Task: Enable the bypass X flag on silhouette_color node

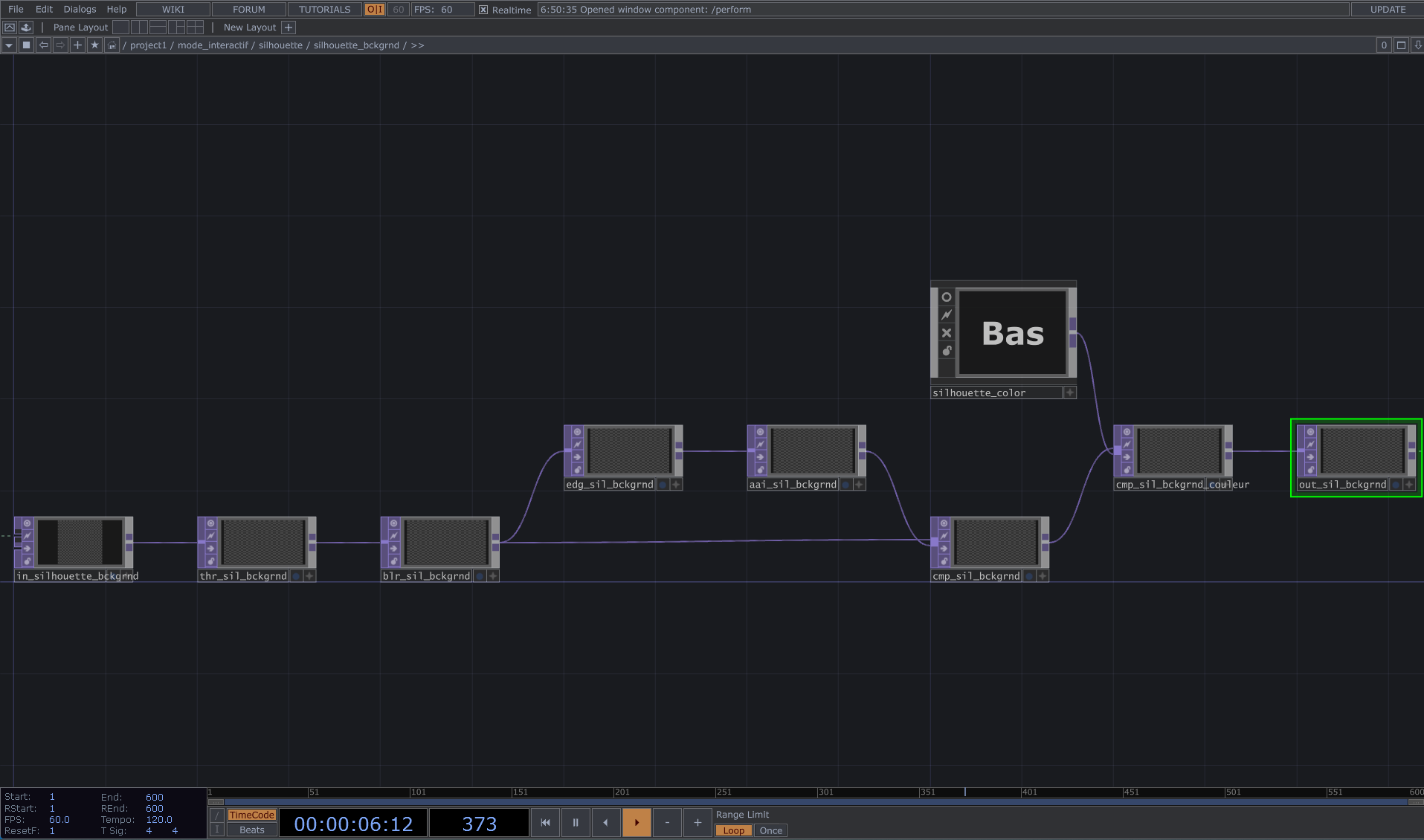Action: tap(946, 332)
